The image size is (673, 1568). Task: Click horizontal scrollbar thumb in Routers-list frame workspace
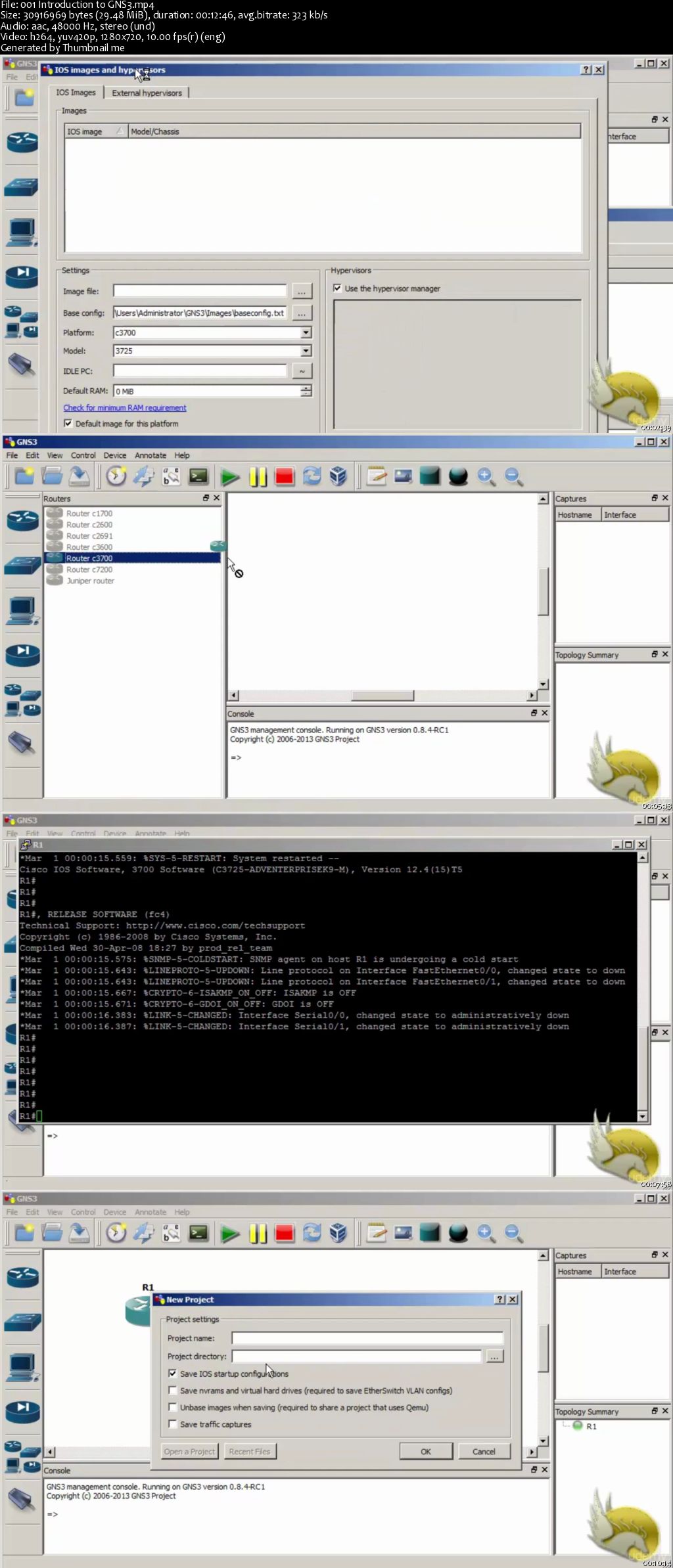click(383, 696)
